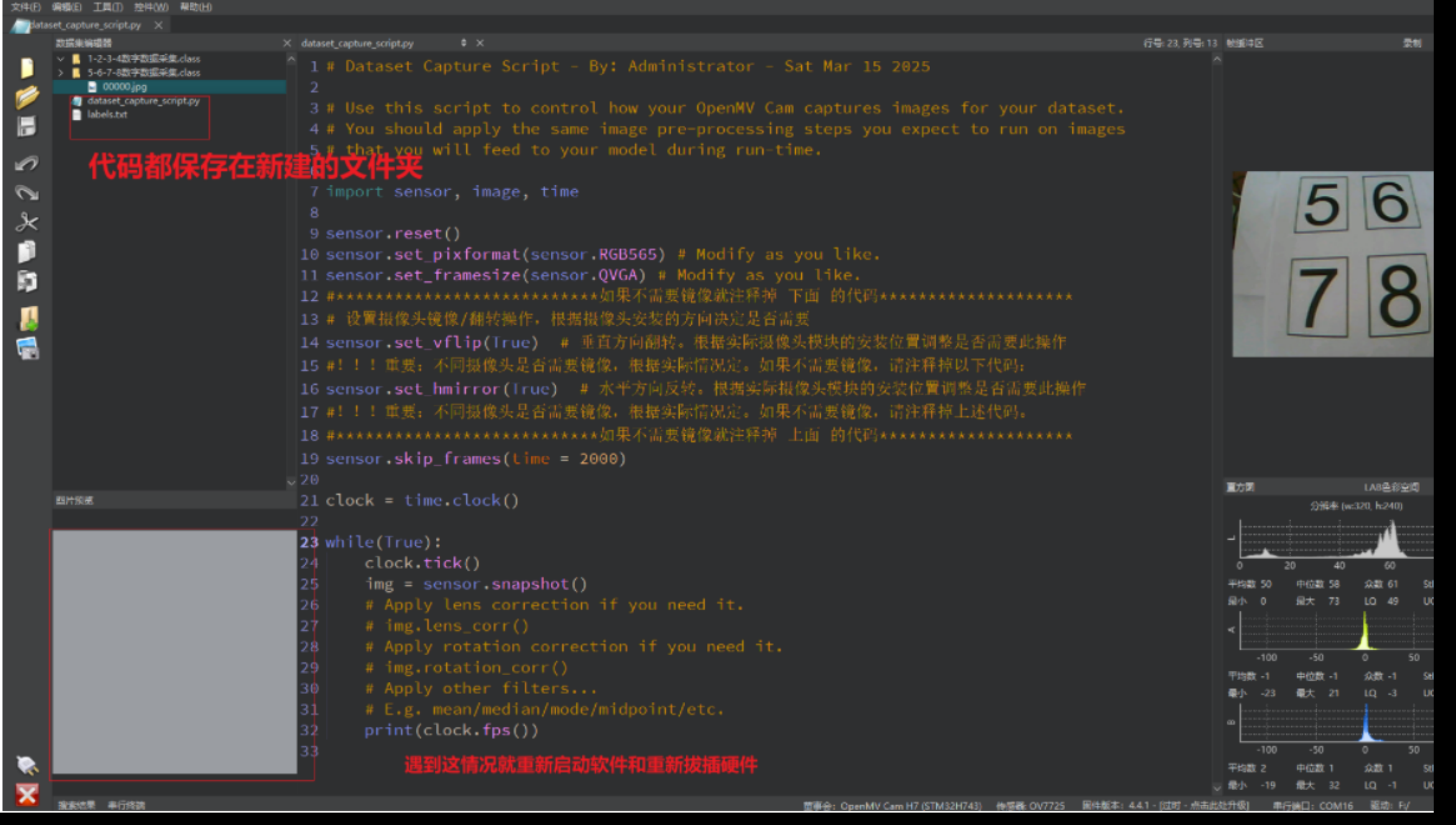The image size is (1456, 825).
Task: Click the Undo arrow icon
Action: tap(27, 163)
